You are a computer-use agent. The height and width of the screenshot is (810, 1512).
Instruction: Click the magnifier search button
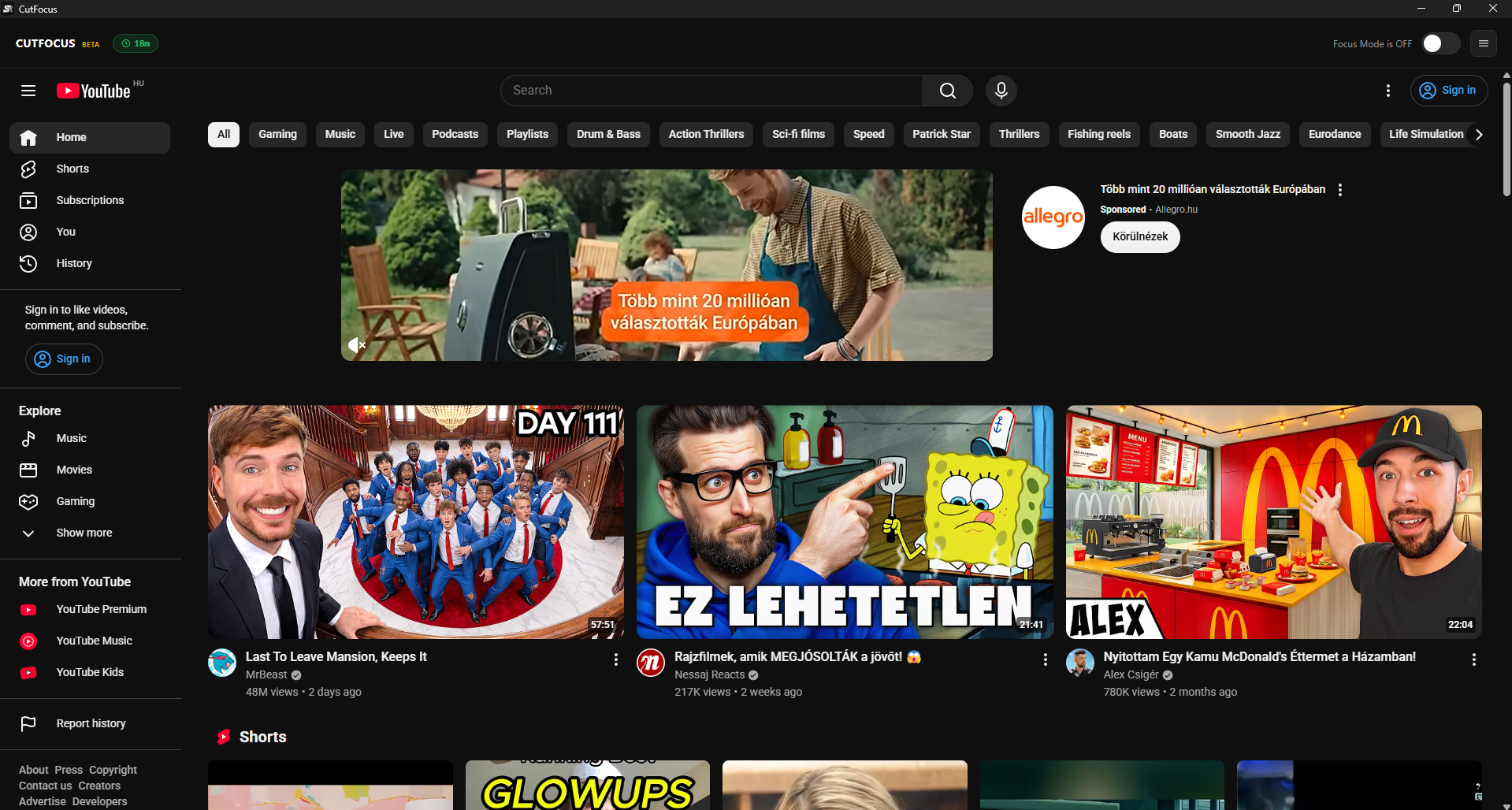[x=948, y=91]
